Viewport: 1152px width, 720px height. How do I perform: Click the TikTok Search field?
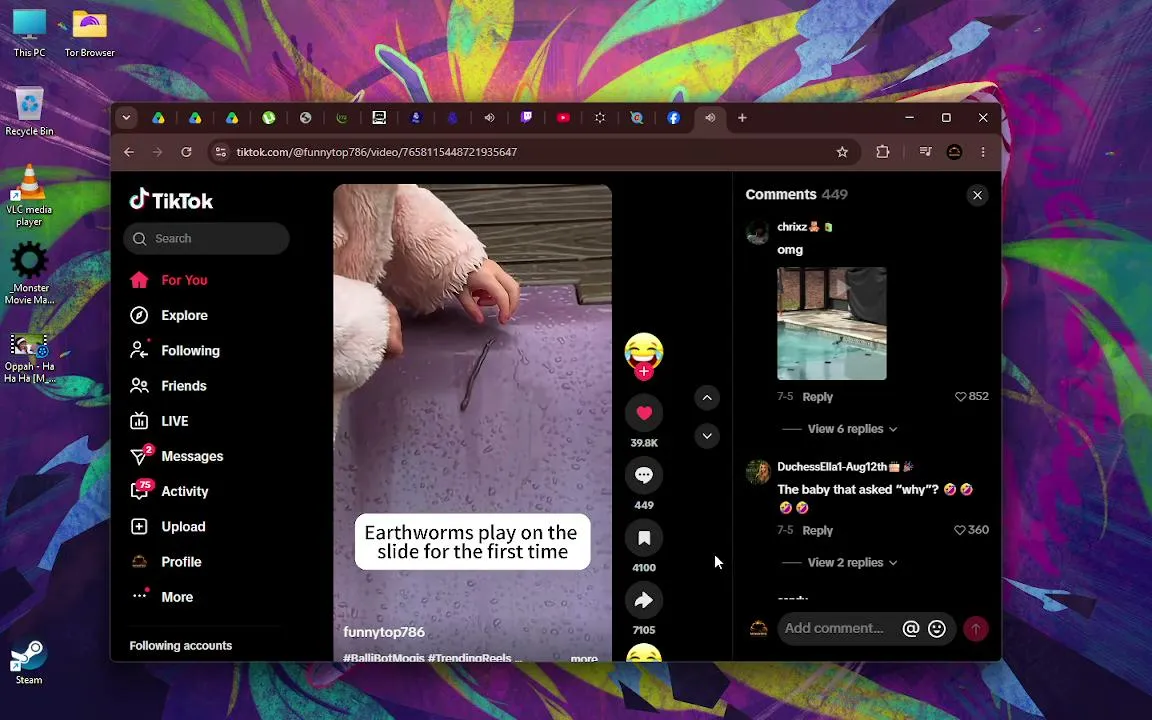click(206, 239)
